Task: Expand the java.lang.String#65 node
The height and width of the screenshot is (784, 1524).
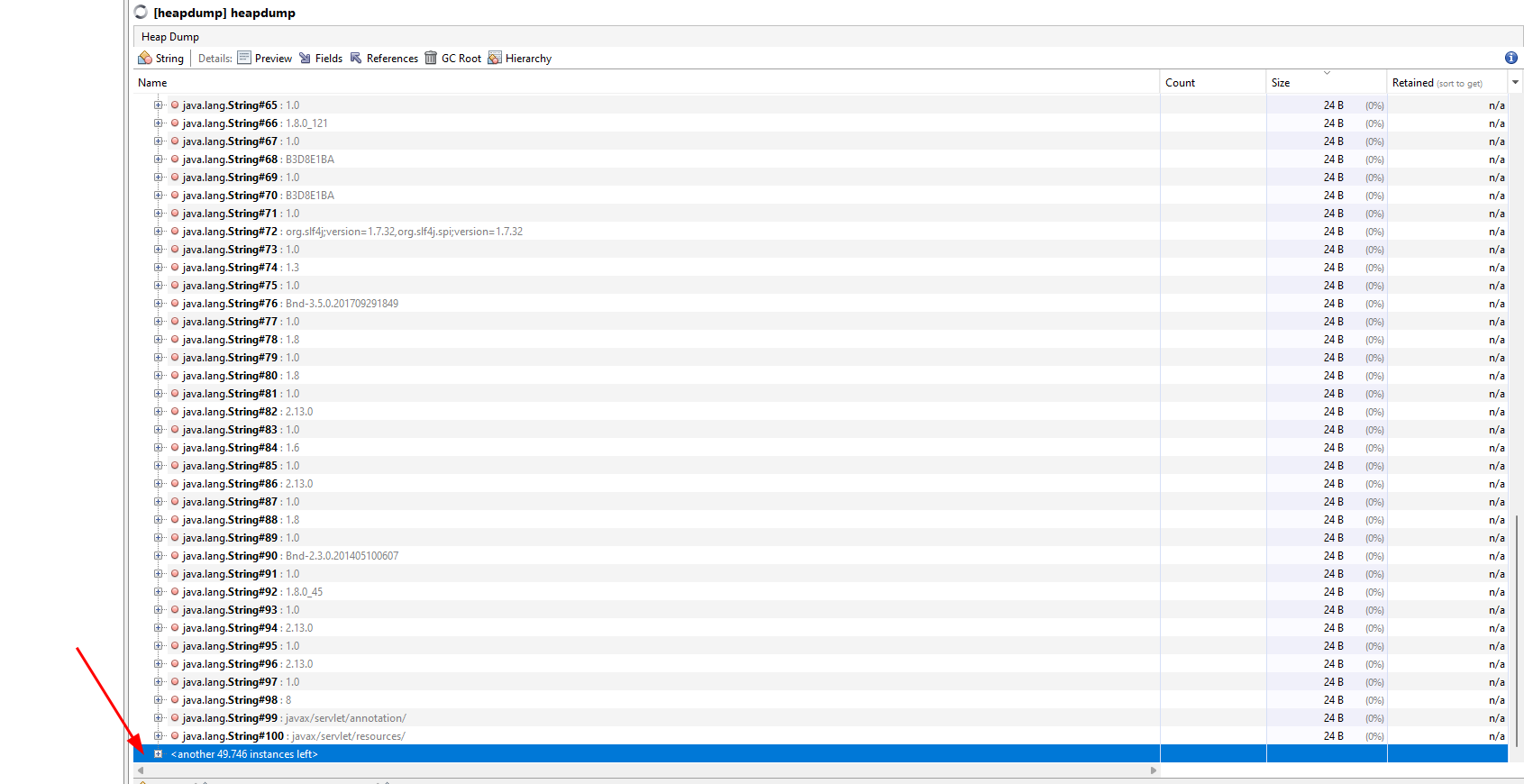Action: tap(158, 105)
